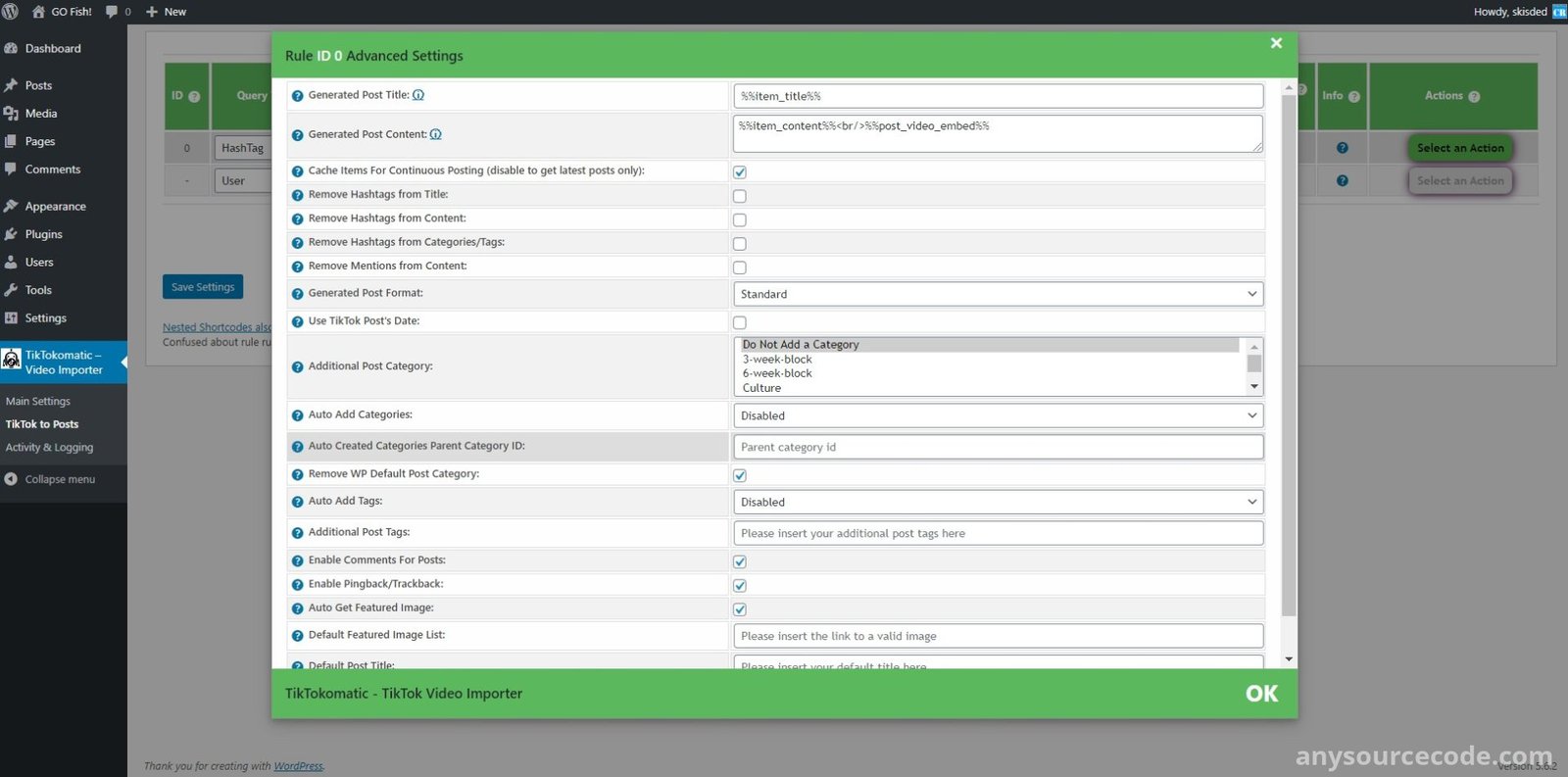Image resolution: width=1568 pixels, height=777 pixels.
Task: Click help icon for Generated Post Format
Action: [x=298, y=294]
